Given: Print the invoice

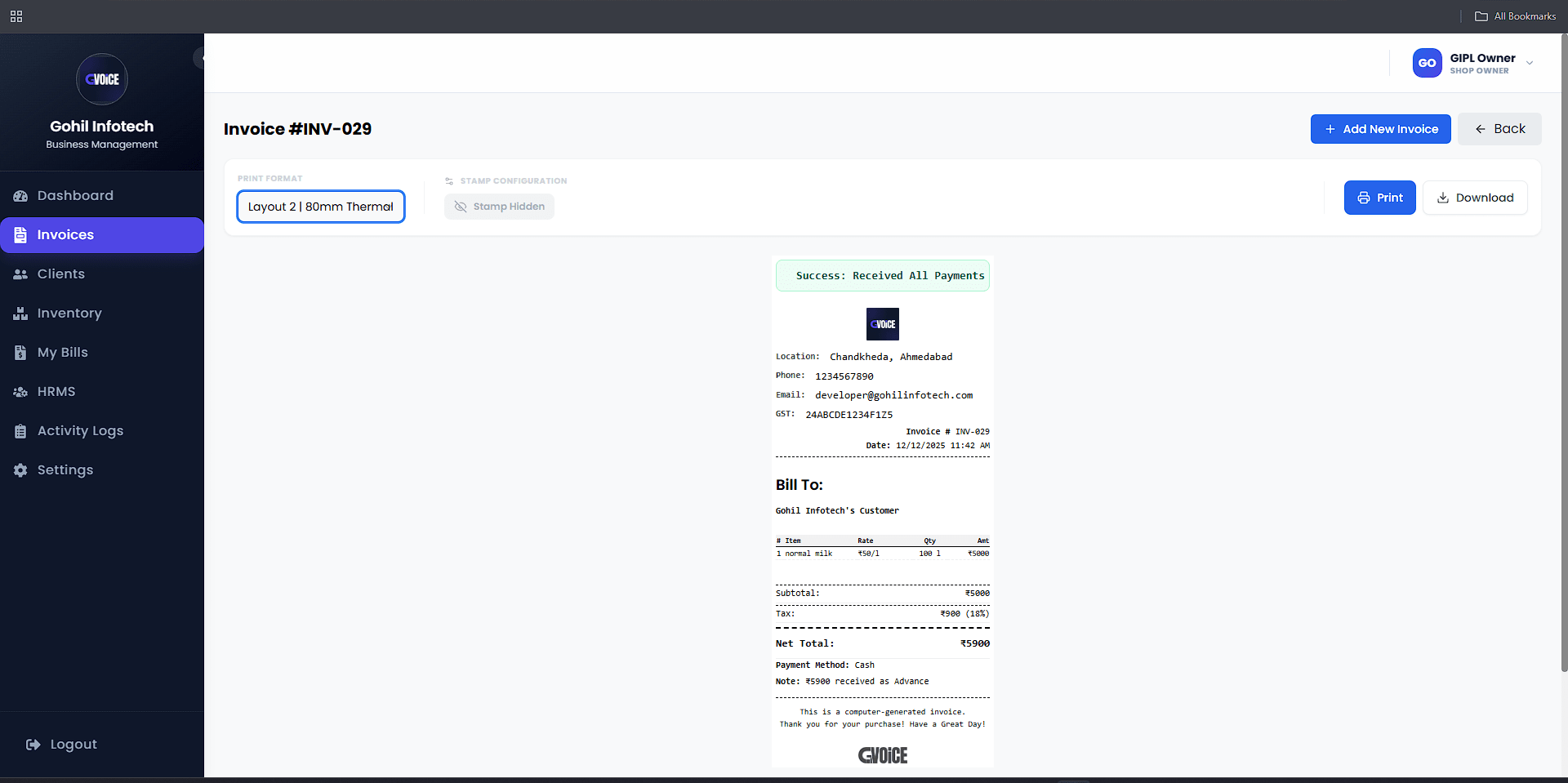Looking at the screenshot, I should 1379,198.
